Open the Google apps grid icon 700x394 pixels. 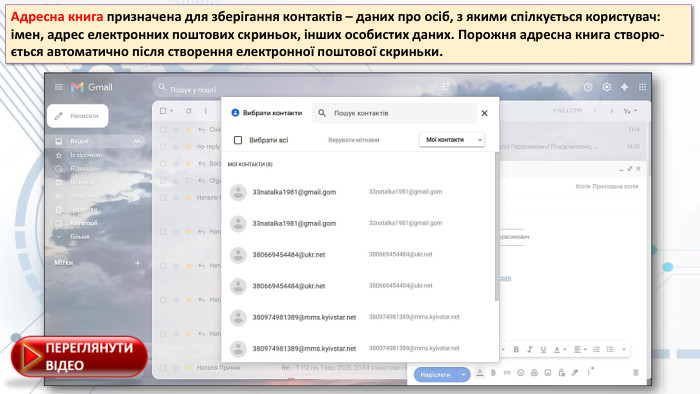(x=642, y=87)
